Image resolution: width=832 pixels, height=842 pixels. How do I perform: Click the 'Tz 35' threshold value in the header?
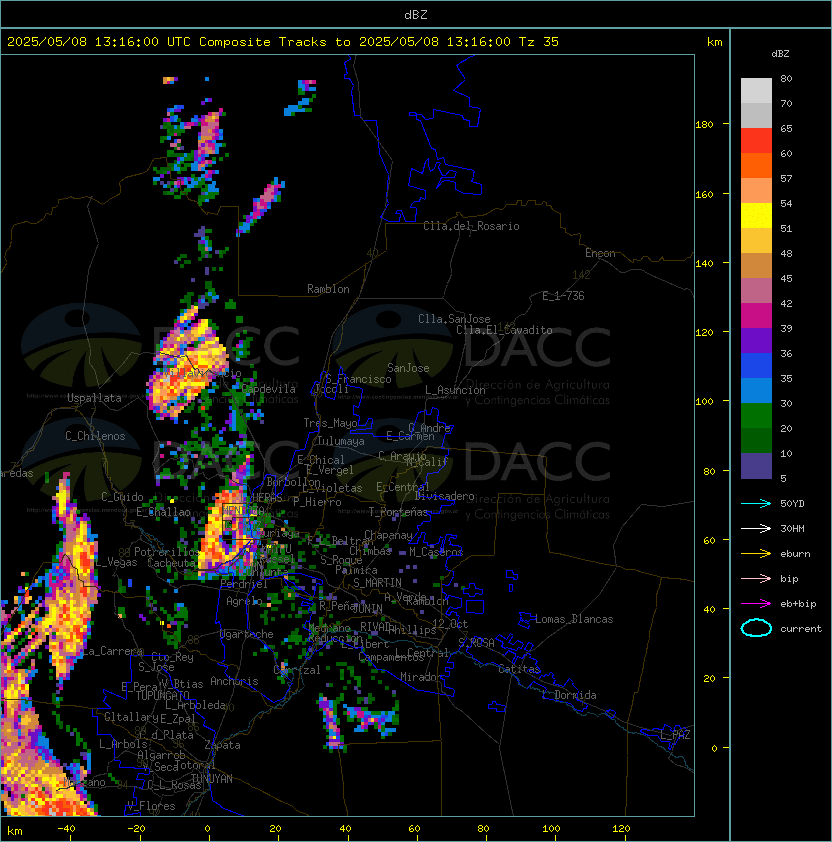(x=539, y=42)
